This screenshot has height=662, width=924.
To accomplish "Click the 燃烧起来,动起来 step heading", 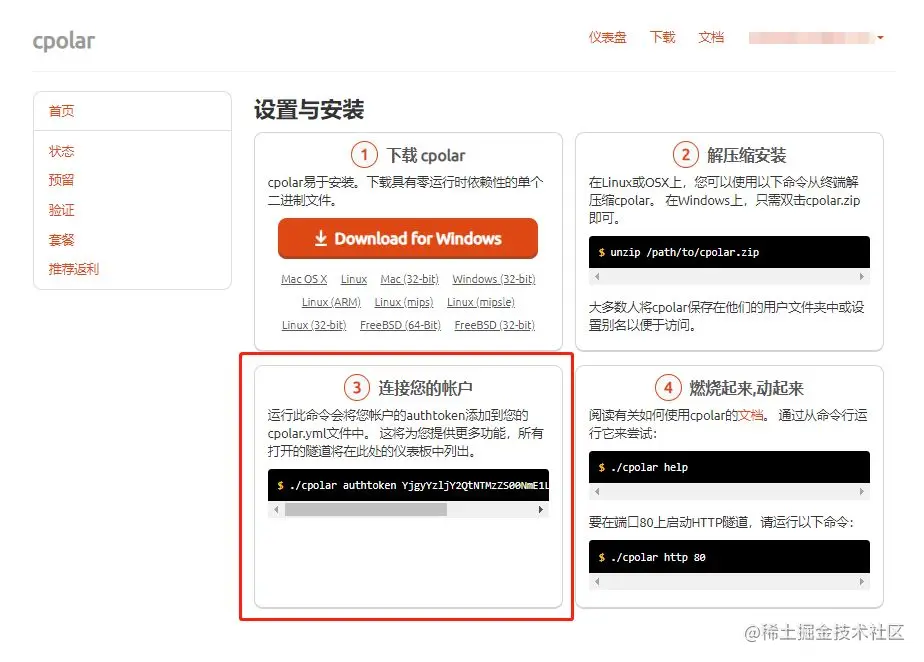I will click(746, 388).
